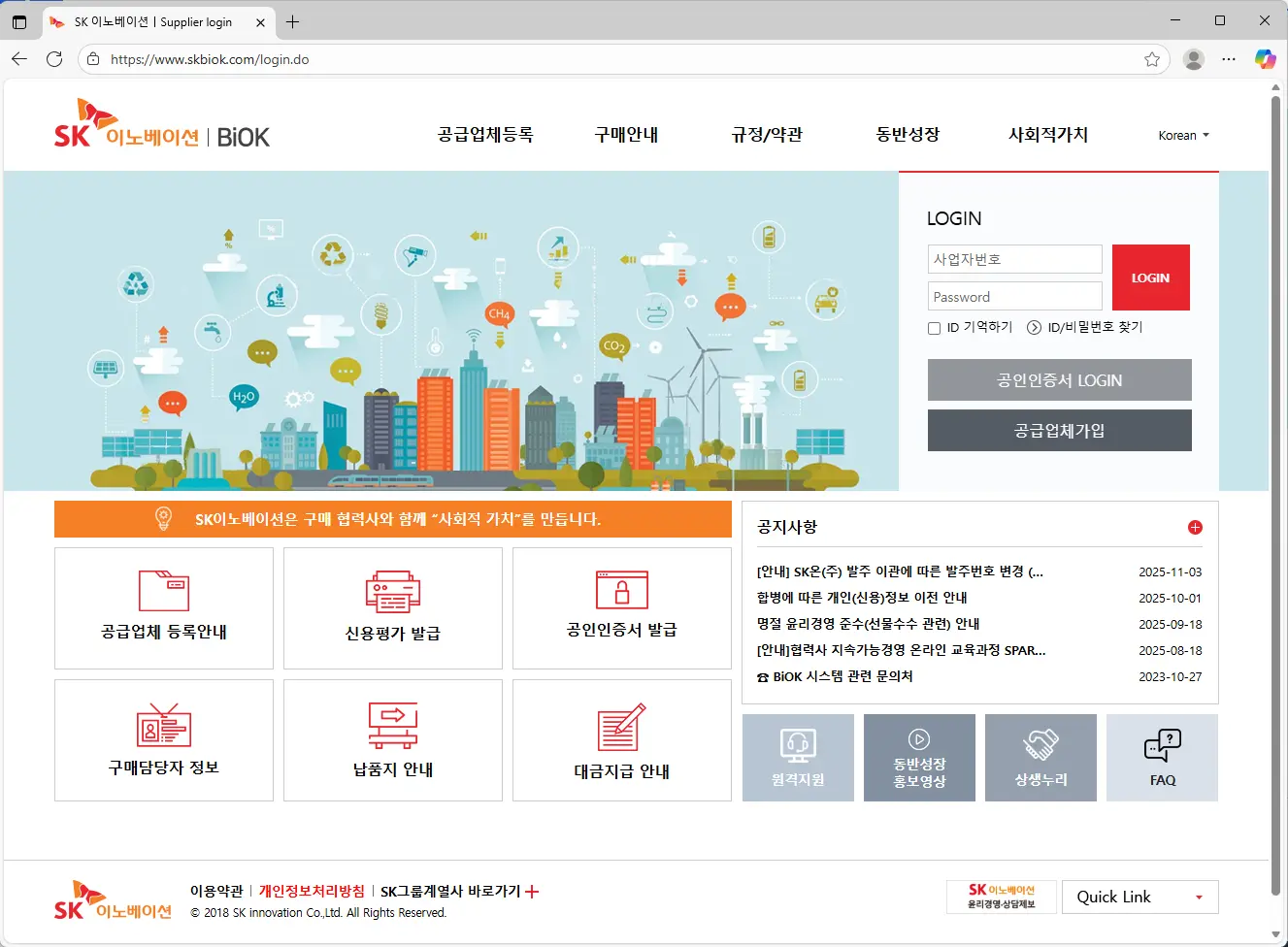Add page to favorites star icon
The width and height of the screenshot is (1288, 947).
pyautogui.click(x=1152, y=59)
